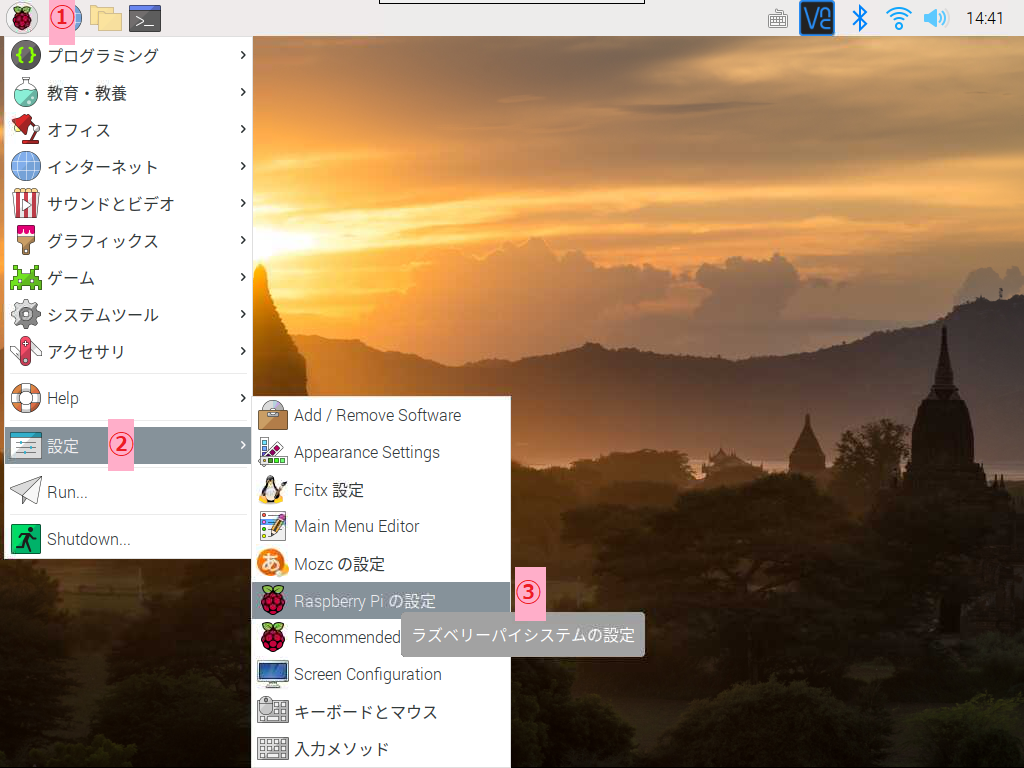Click the clock showing 14:41

pos(984,18)
